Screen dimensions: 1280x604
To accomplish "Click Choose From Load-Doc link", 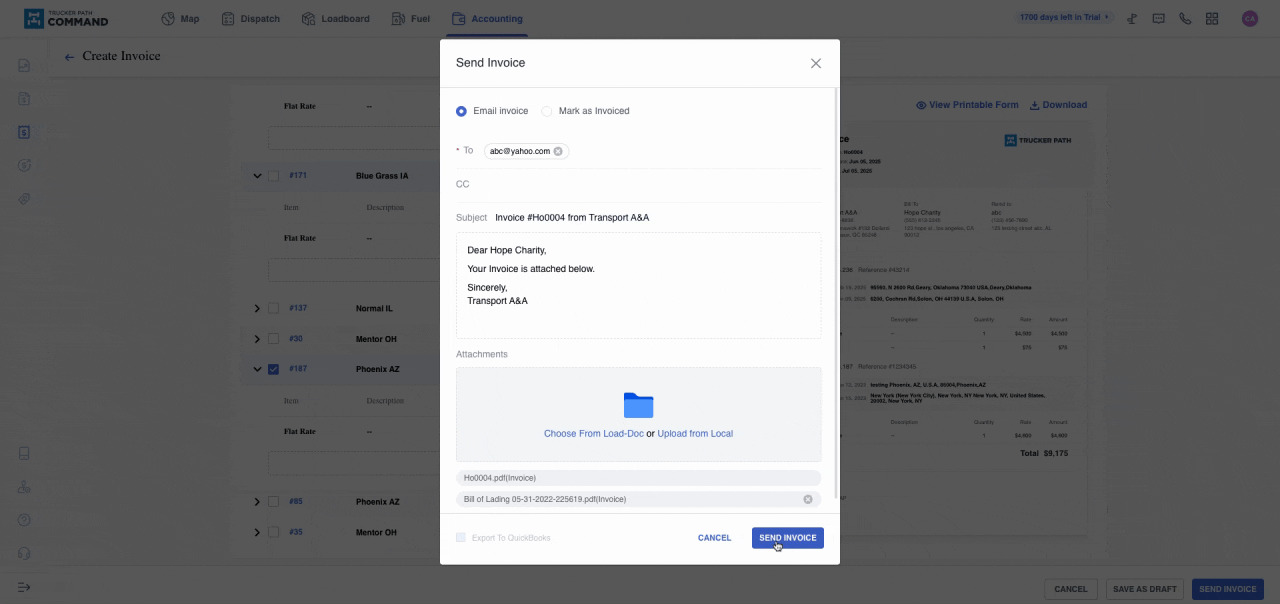I will pyautogui.click(x=593, y=434).
